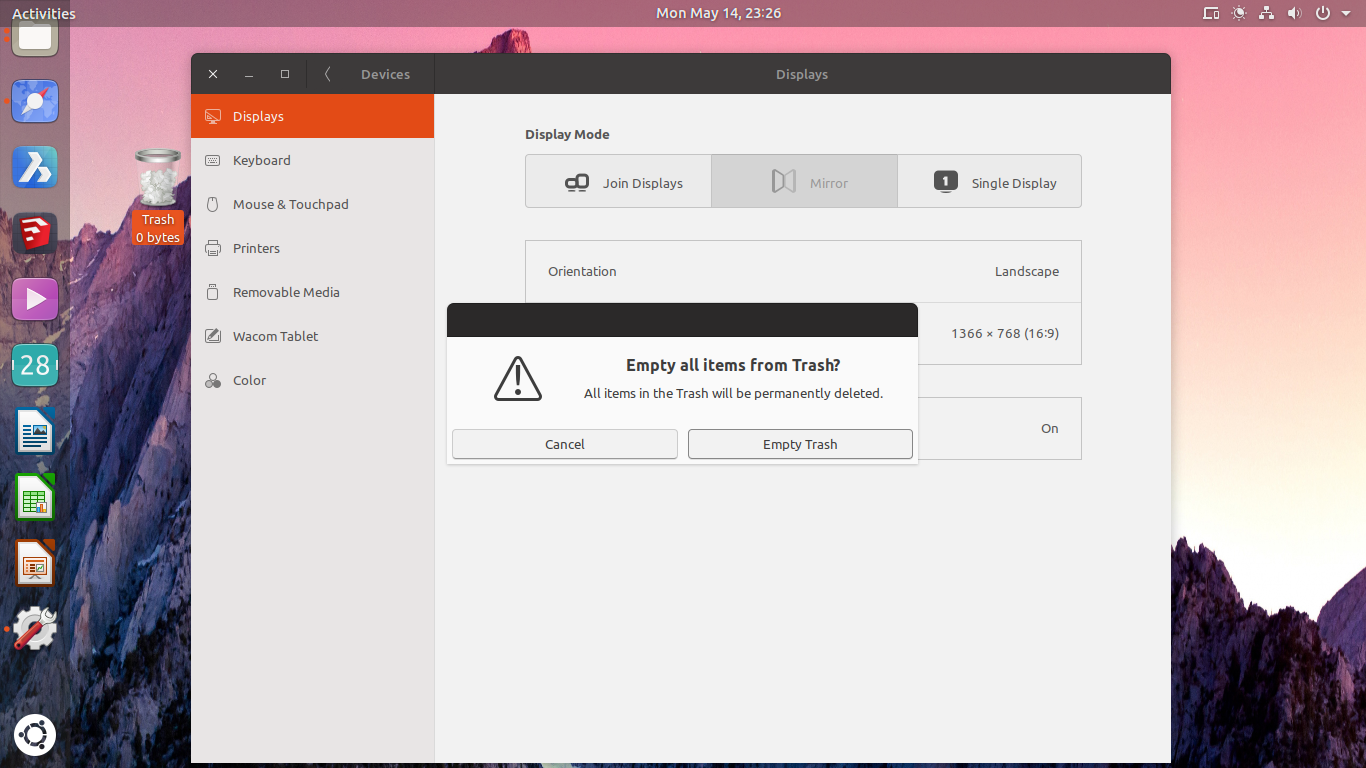
Task: Click the Color circles icon in sidebar
Action: coord(212,380)
